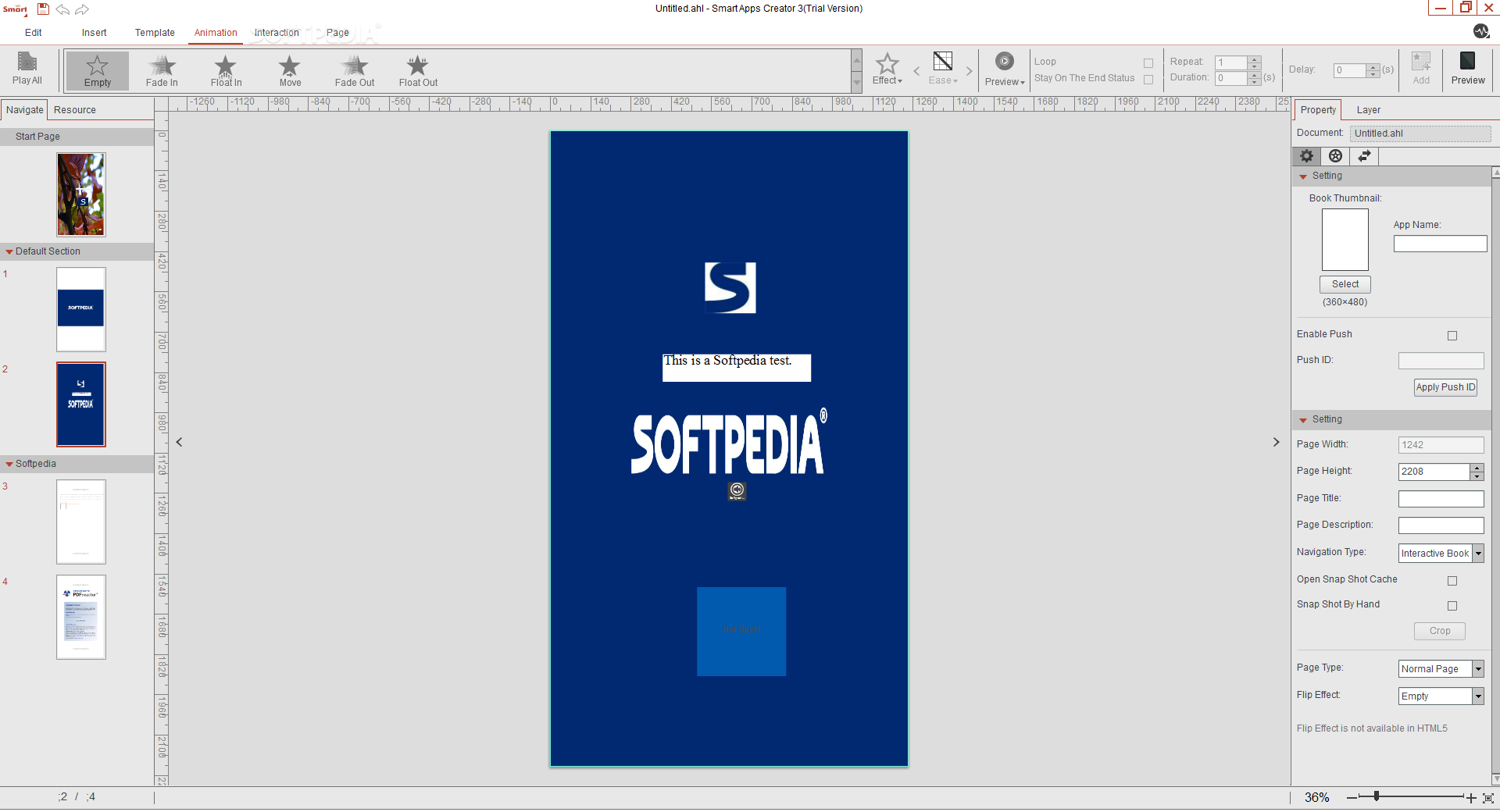
Task: Select the Start Page thumbnail
Action: [81, 194]
